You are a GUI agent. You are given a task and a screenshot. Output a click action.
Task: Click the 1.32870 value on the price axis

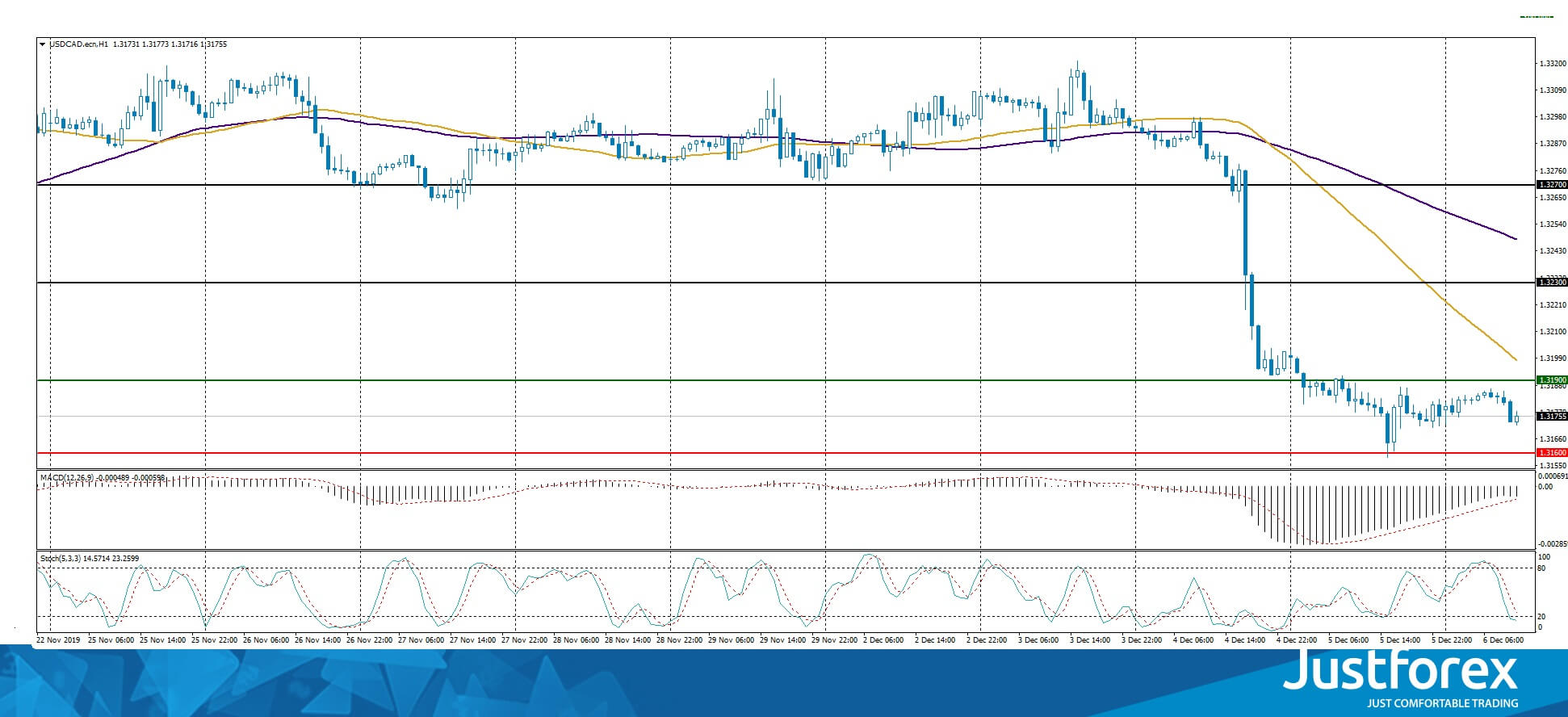[x=1553, y=144]
